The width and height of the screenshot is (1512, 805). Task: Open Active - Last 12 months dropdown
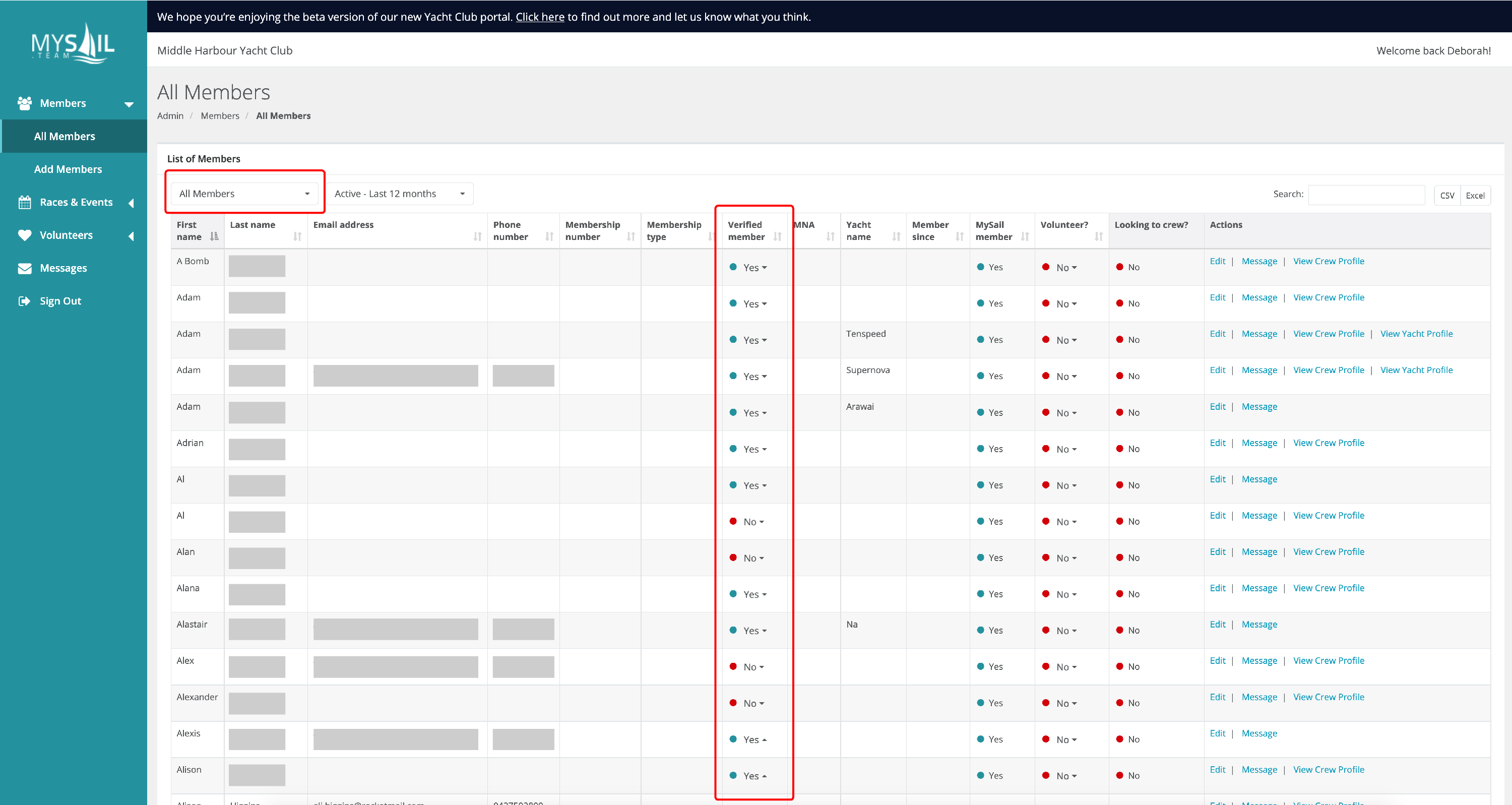(x=399, y=194)
